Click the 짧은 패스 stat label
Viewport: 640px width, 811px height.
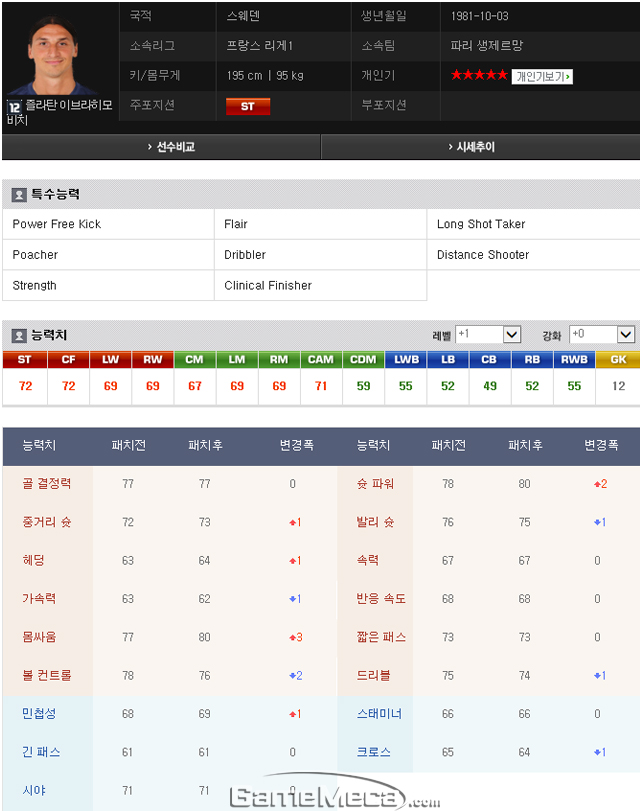click(x=381, y=637)
